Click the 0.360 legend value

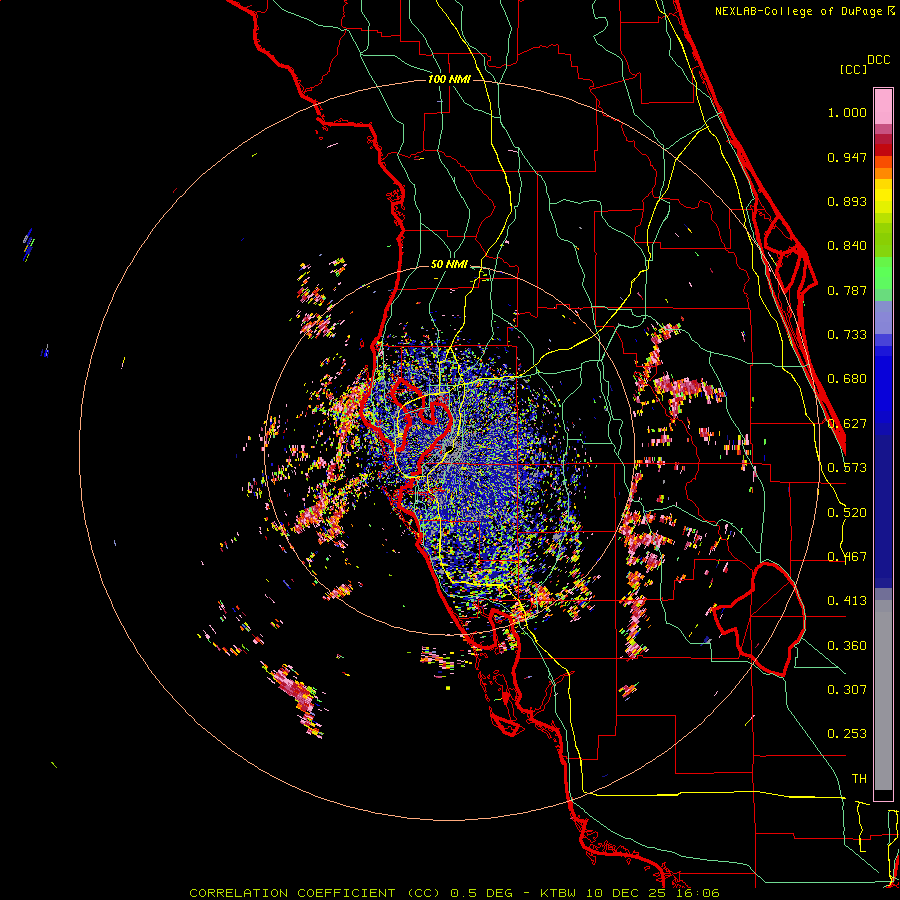847,646
